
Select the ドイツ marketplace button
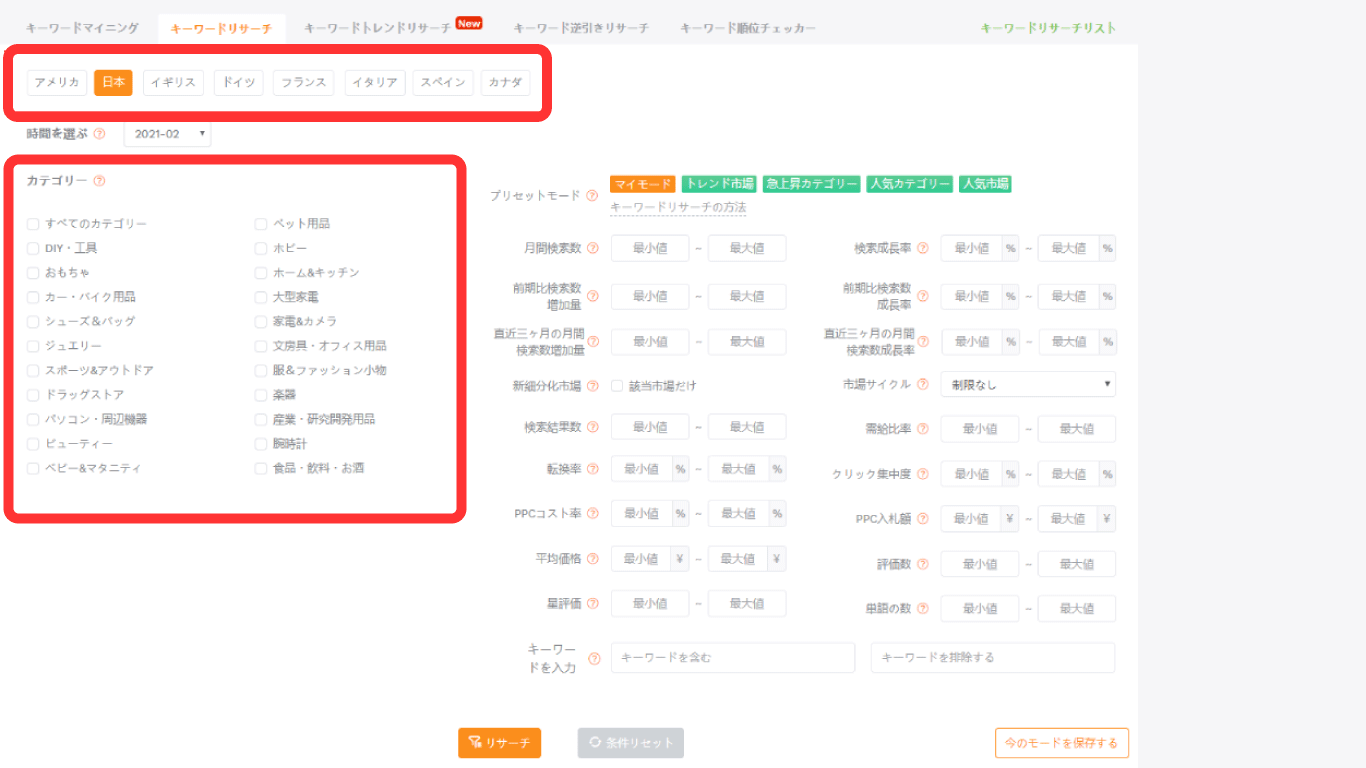click(x=239, y=83)
